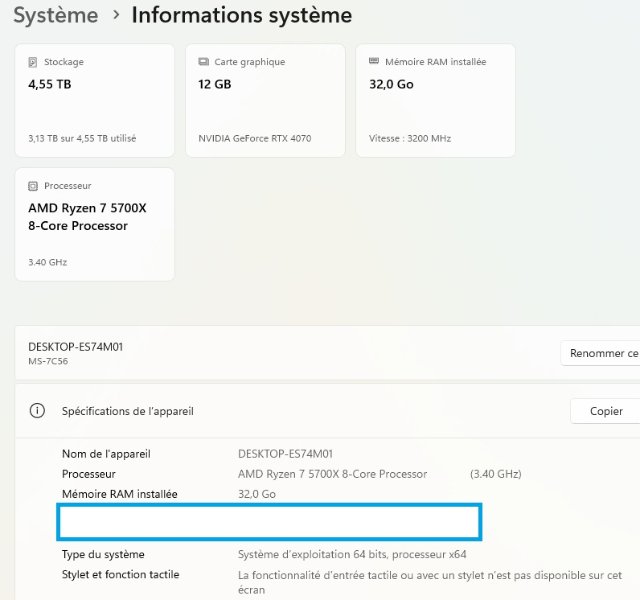Click the info icon beside Spécifications de l'appareil
This screenshot has height=600, width=640.
pyautogui.click(x=37, y=411)
